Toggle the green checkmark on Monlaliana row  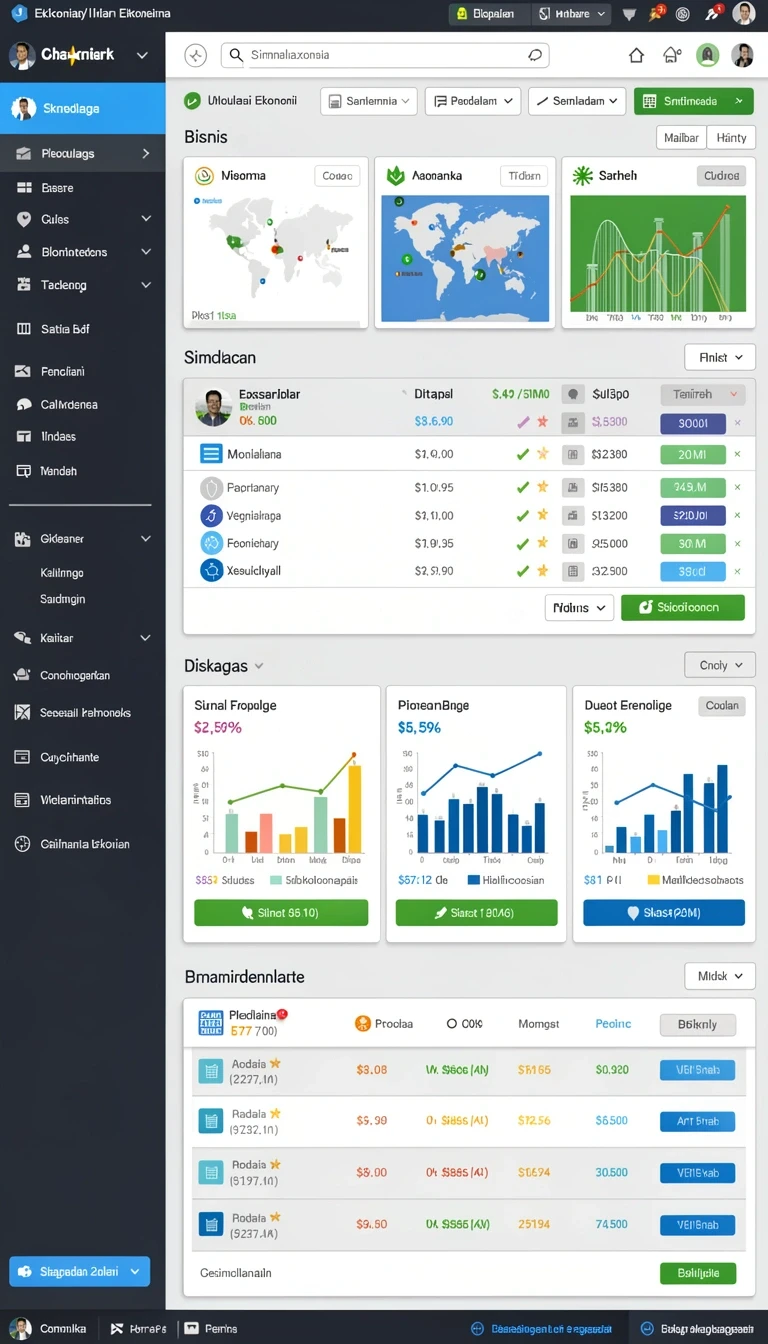pos(522,454)
